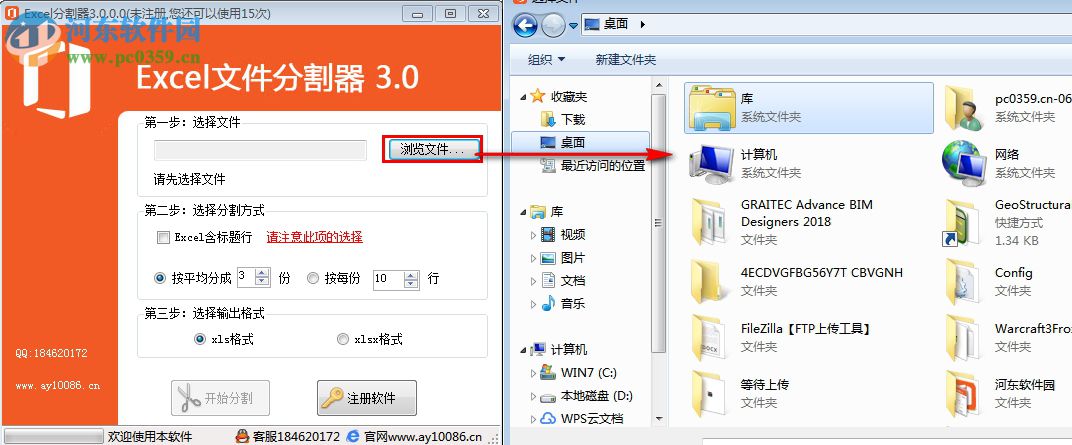The image size is (1072, 445).
Task: Click the file path input field
Action: [x=260, y=150]
